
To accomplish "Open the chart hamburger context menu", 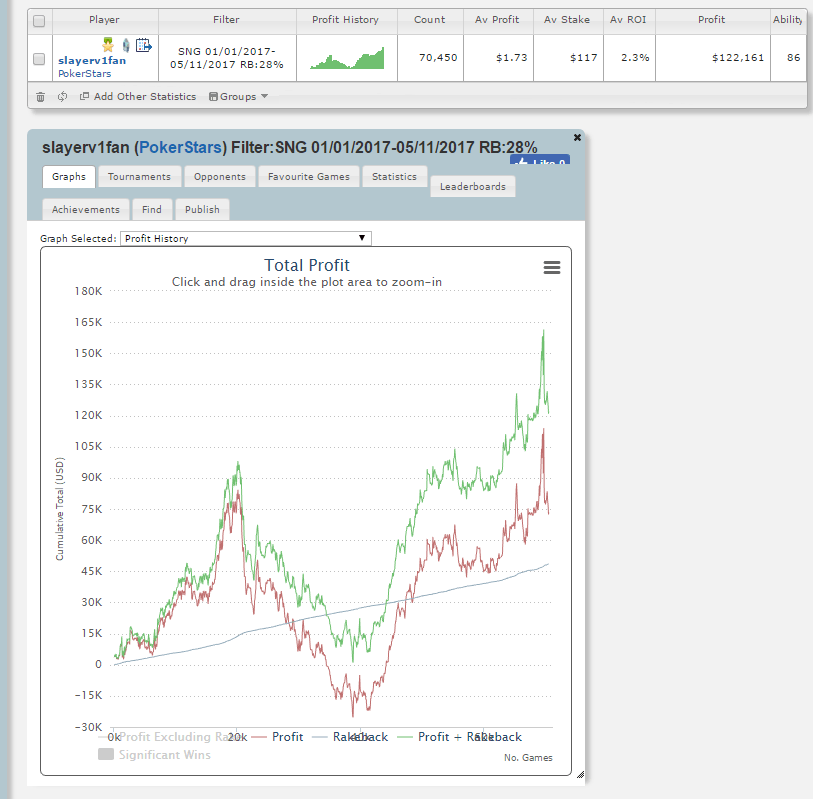I will pyautogui.click(x=552, y=268).
